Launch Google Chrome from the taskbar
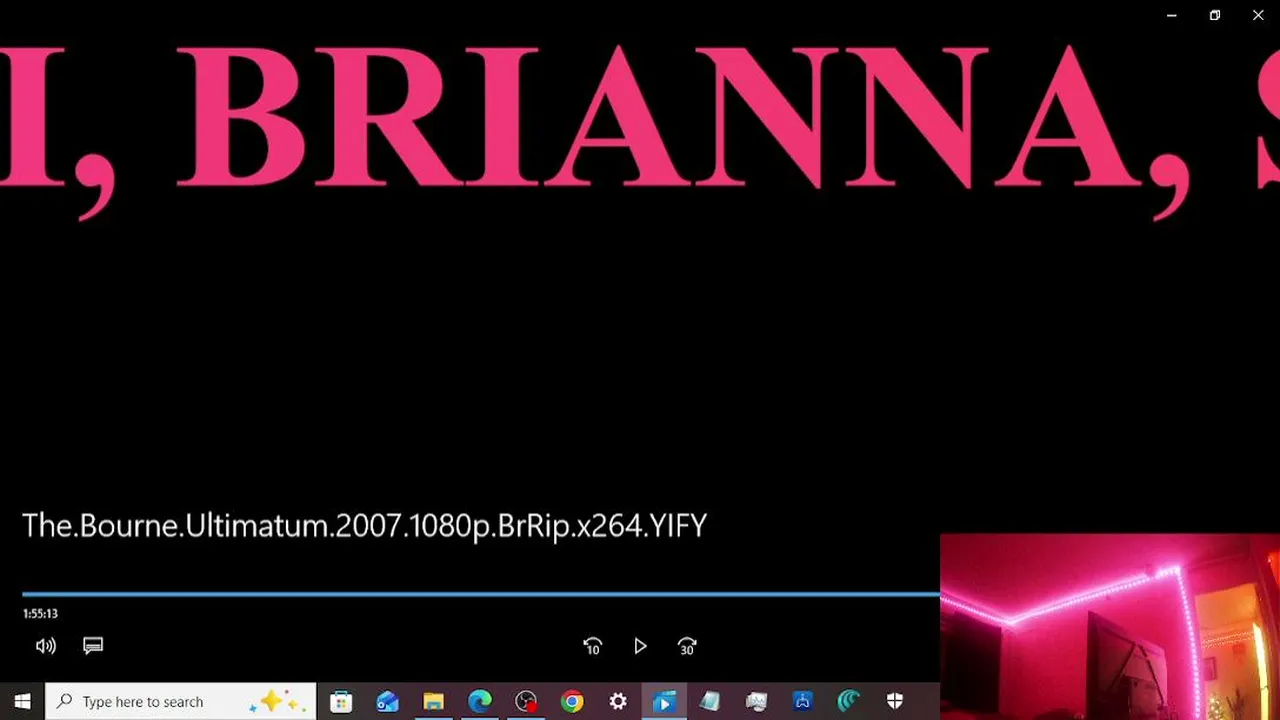Image resolution: width=1280 pixels, height=720 pixels. point(572,702)
